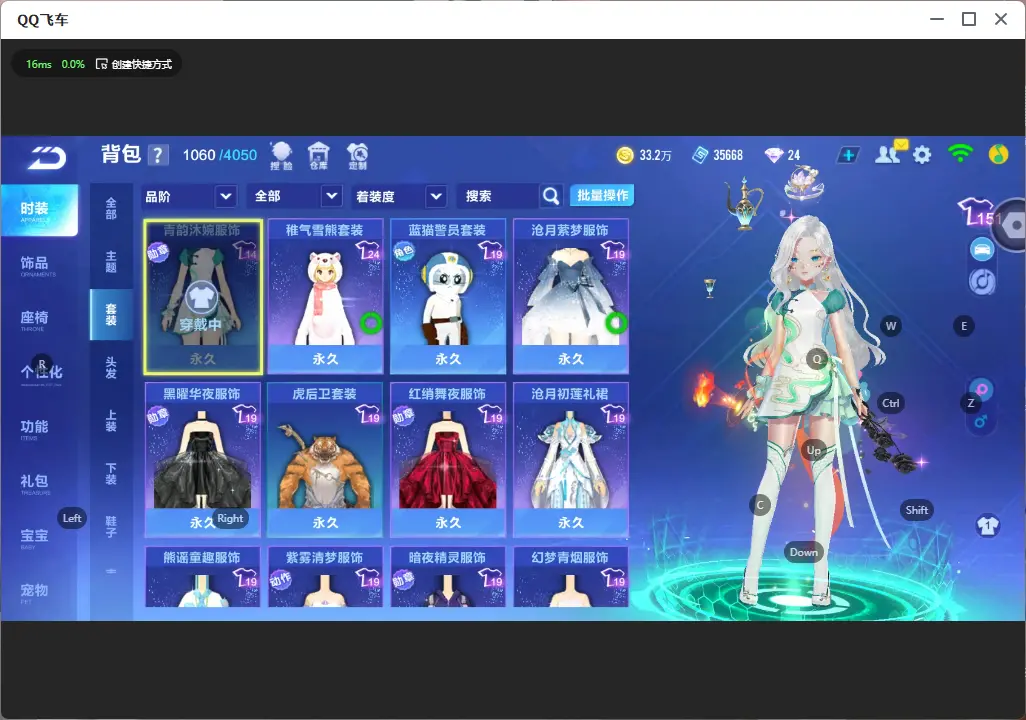Switch to the 主题 theme subcategory
The image size is (1026, 720).
click(111, 262)
